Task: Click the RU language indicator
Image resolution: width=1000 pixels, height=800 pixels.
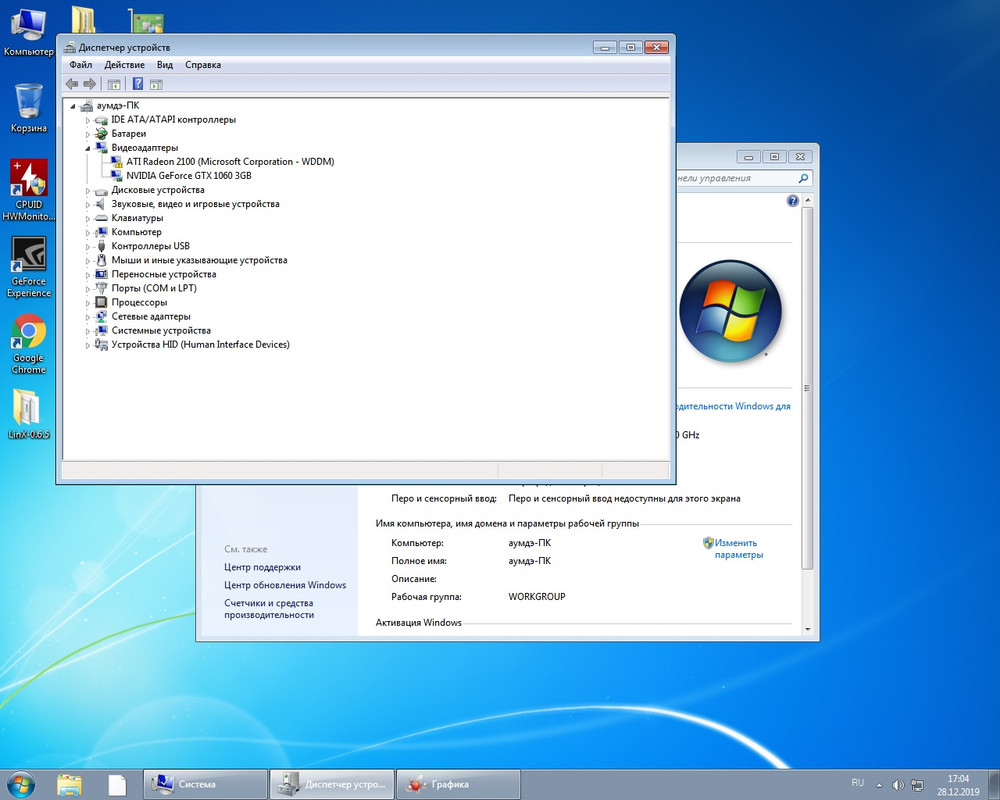Action: point(858,783)
